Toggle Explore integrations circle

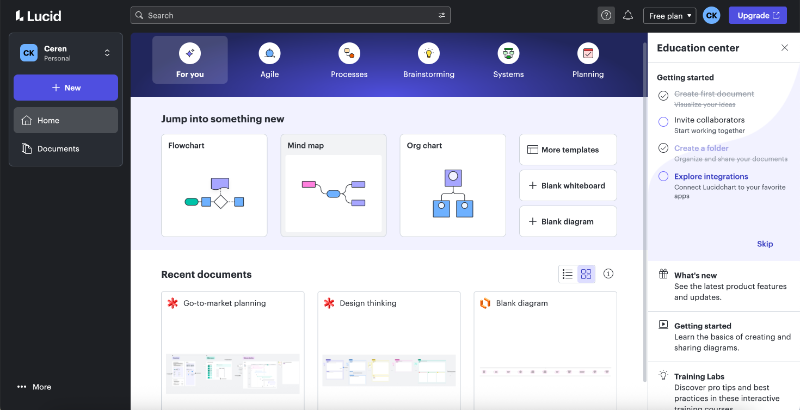(x=663, y=176)
